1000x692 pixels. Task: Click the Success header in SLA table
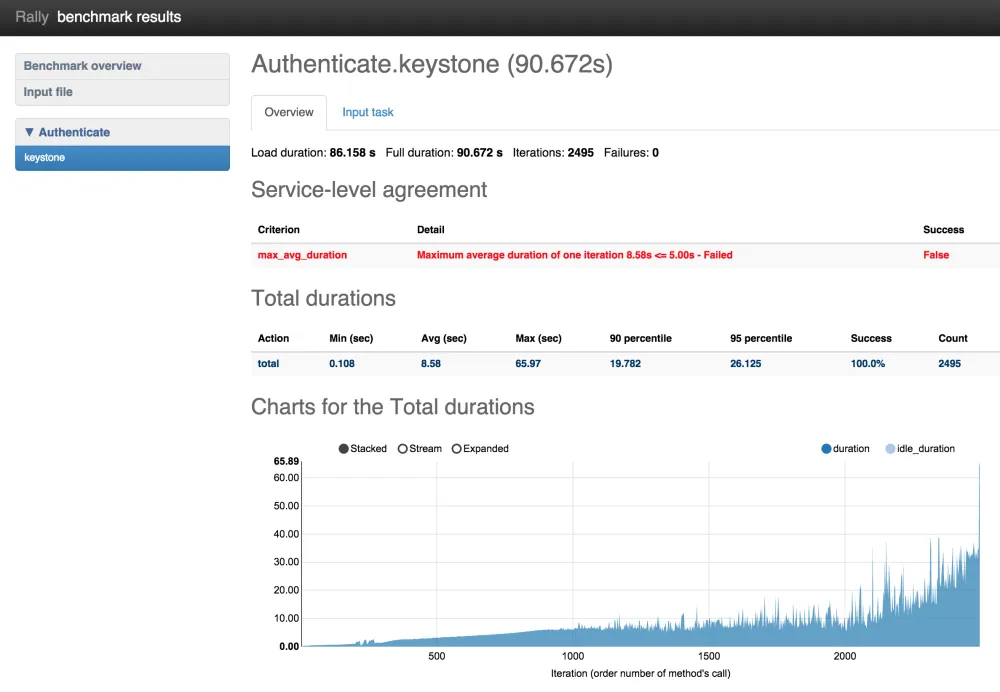point(943,230)
